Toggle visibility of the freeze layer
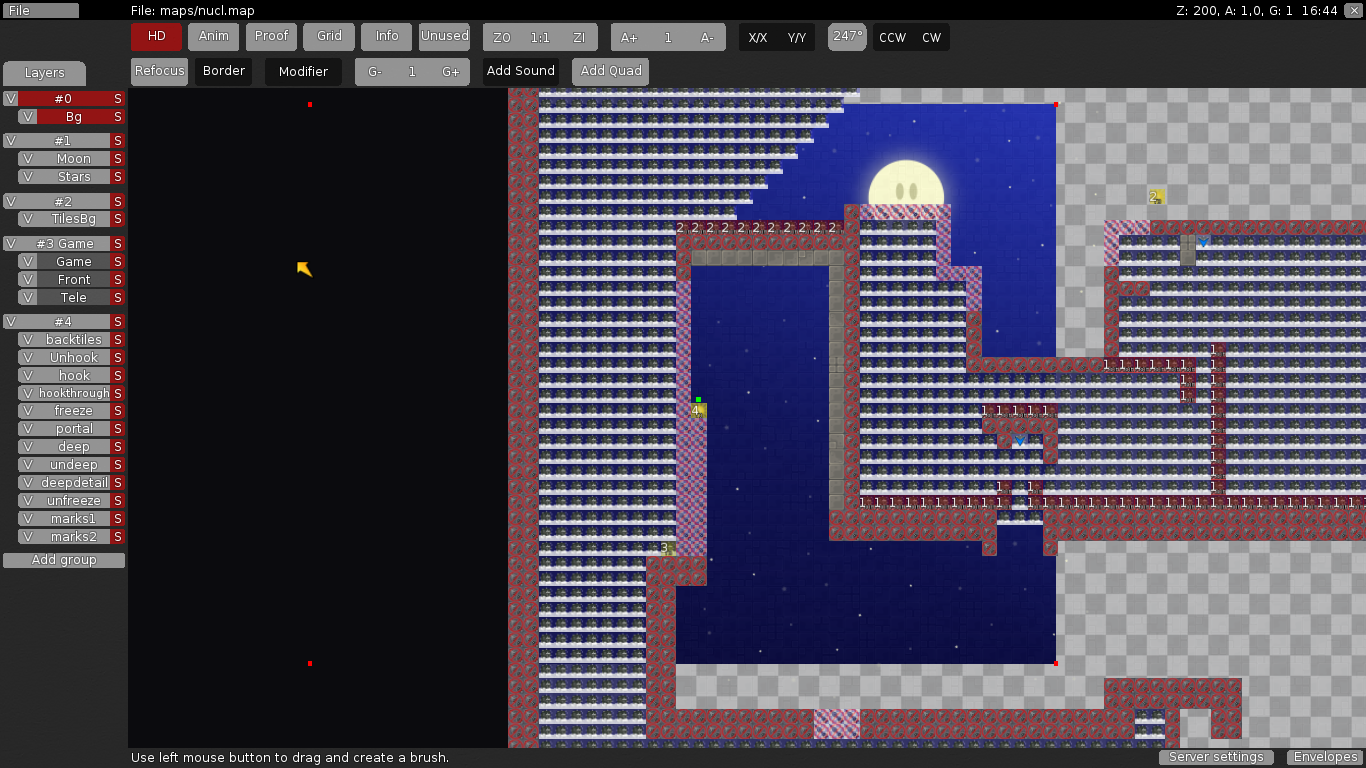This screenshot has width=1366, height=768. point(27,411)
